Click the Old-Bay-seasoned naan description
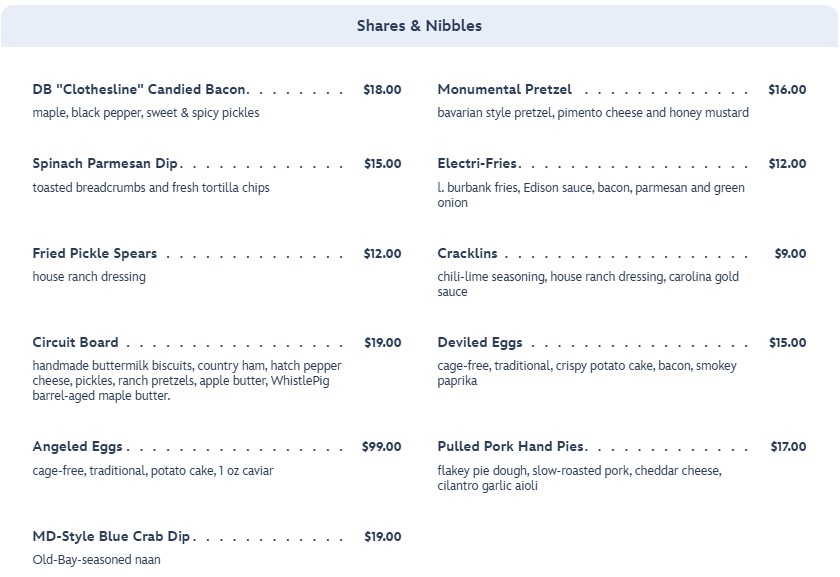The image size is (840, 577). tap(96, 560)
